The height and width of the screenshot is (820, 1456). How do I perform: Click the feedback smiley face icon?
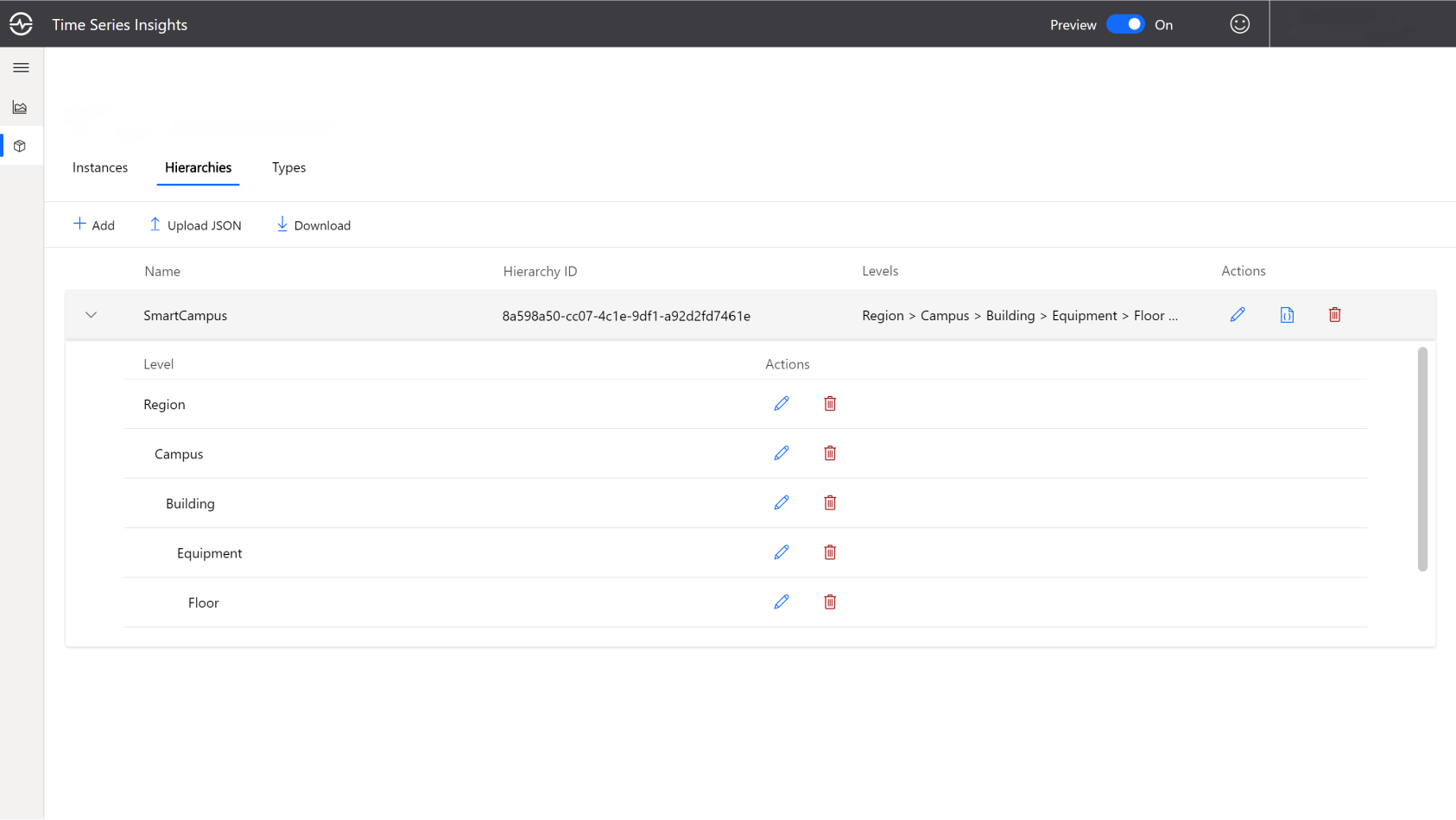1239,24
